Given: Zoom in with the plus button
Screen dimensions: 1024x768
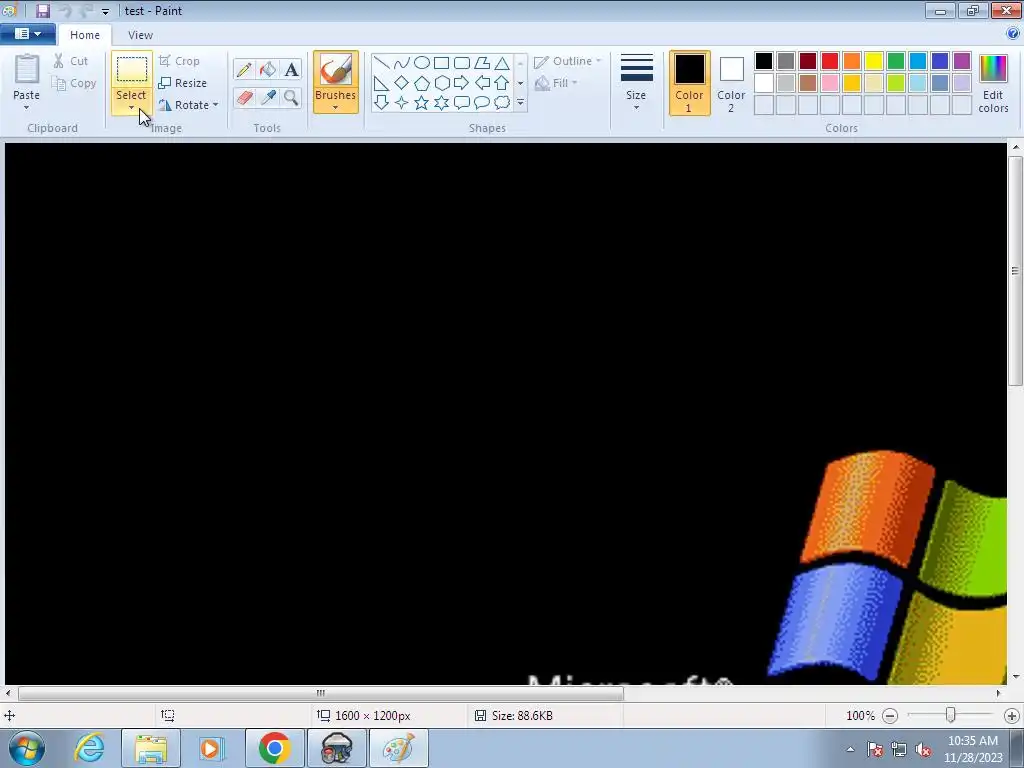Looking at the screenshot, I should (1012, 716).
